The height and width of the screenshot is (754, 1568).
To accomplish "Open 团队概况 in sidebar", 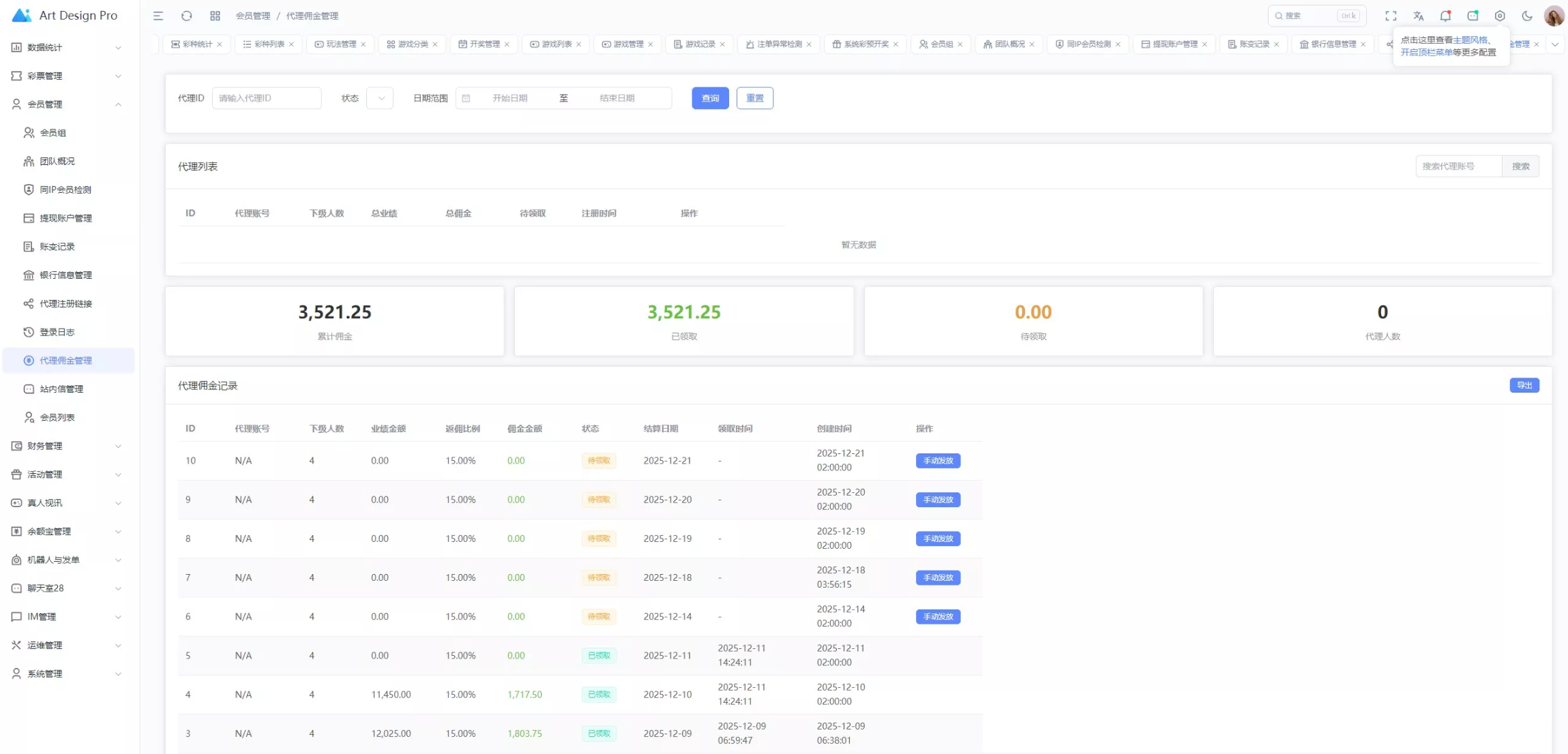I will click(57, 162).
